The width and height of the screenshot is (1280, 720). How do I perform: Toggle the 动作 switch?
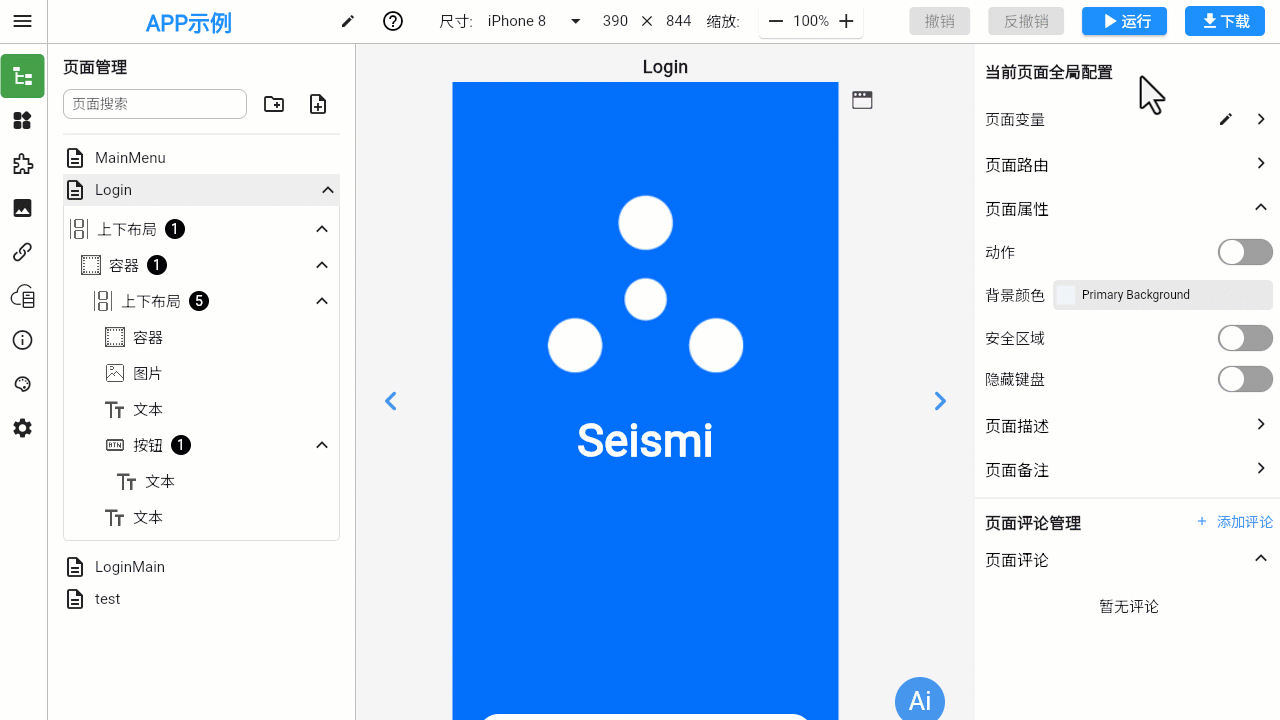[x=1245, y=252]
